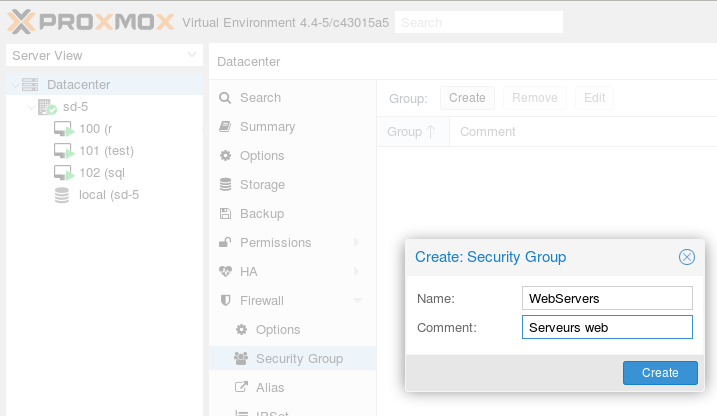Open the Backup menu item
717x416 pixels.
[x=293, y=213]
